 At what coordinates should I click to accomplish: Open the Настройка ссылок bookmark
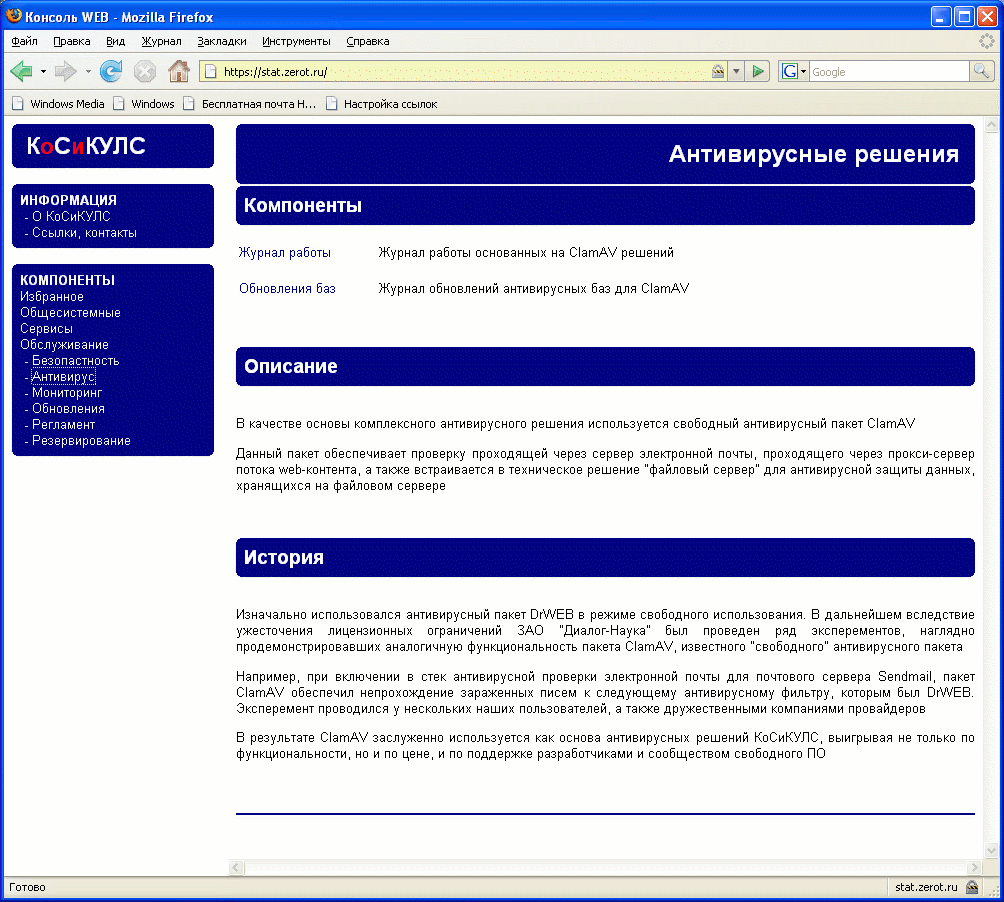tap(382, 104)
